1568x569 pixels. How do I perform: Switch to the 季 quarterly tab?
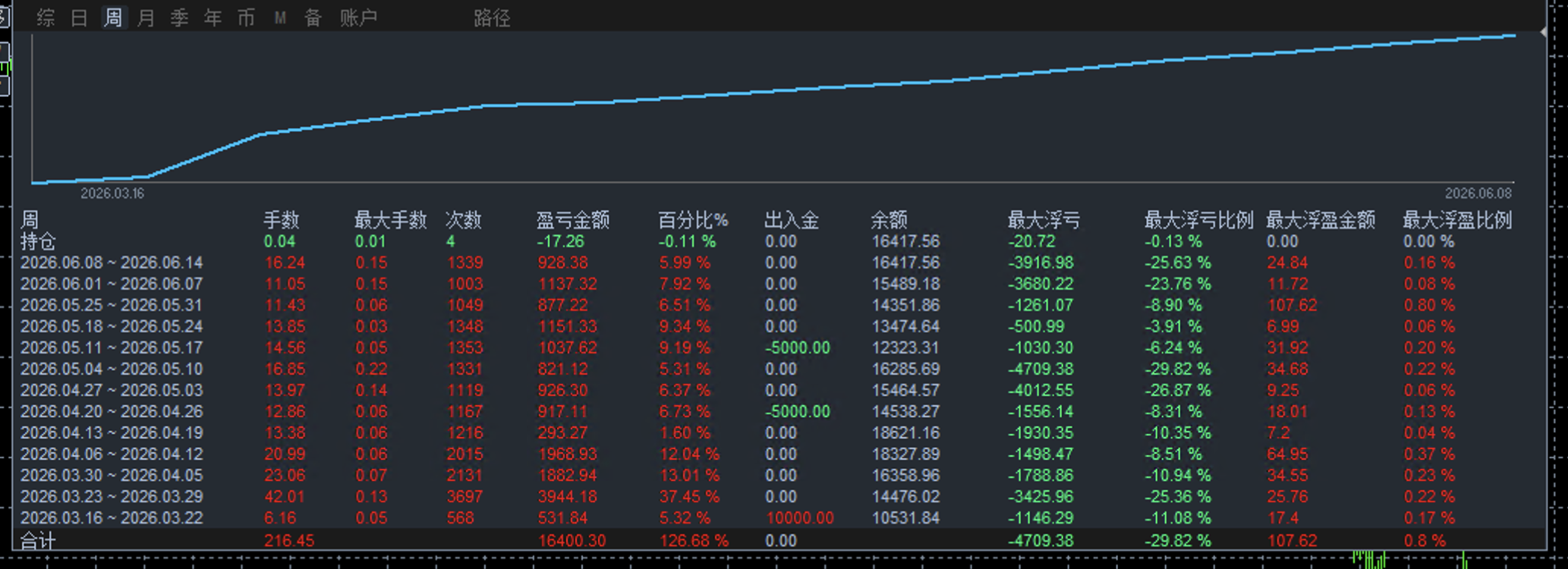pyautogui.click(x=179, y=17)
